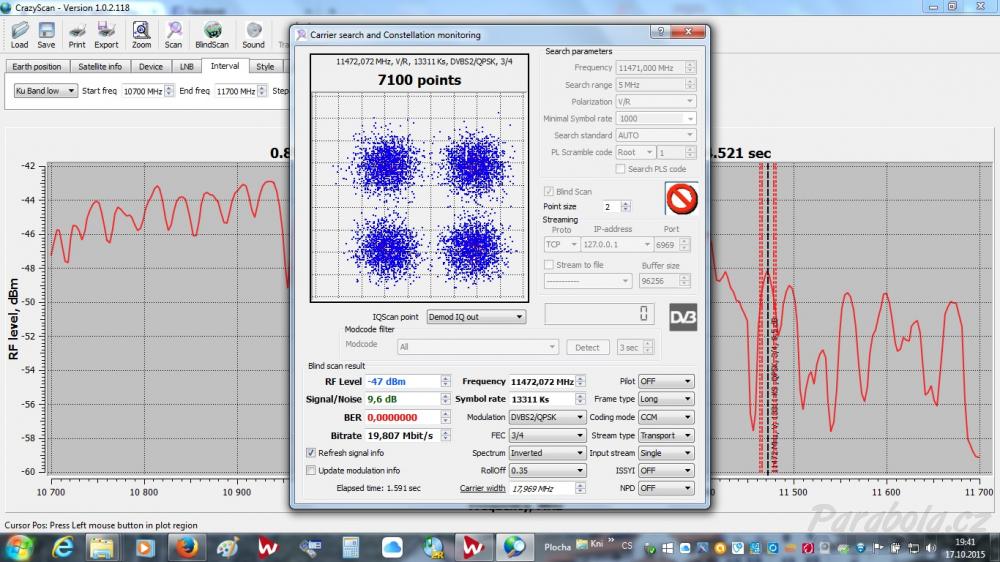Click the Save toolbar icon
This screenshot has width=1000, height=562.
click(46, 34)
